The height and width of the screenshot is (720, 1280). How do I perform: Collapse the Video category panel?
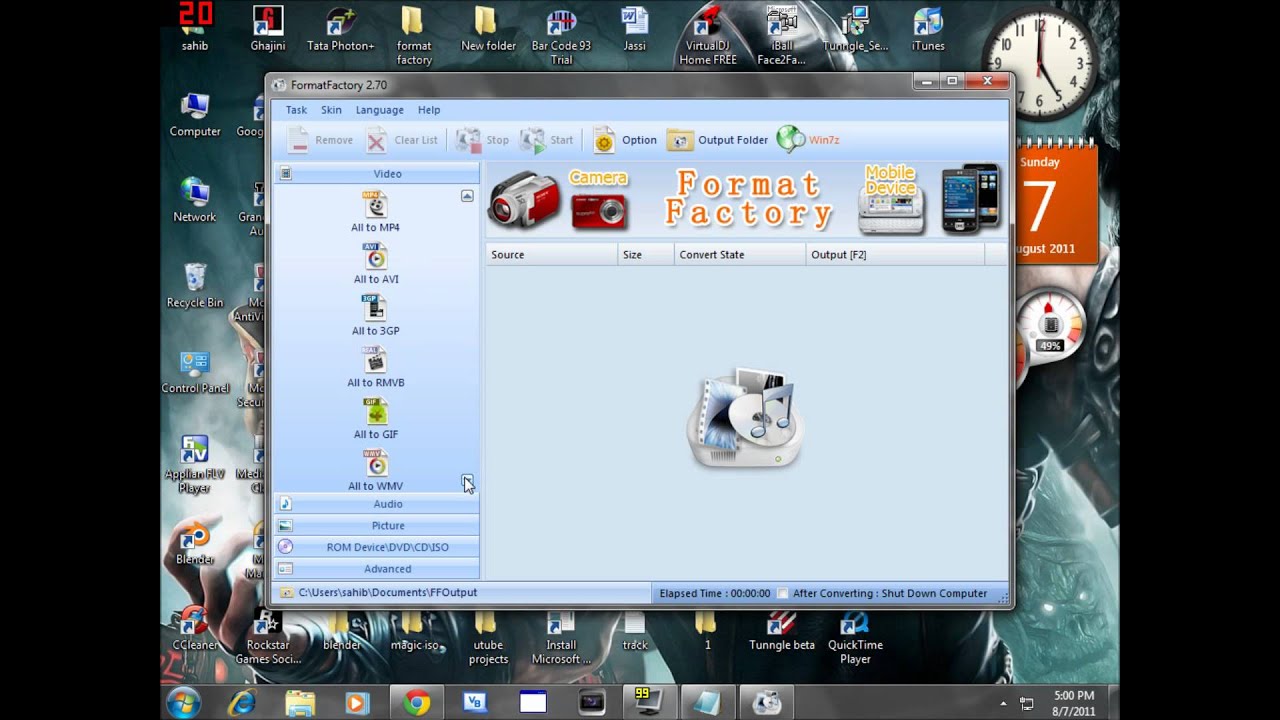[377, 174]
